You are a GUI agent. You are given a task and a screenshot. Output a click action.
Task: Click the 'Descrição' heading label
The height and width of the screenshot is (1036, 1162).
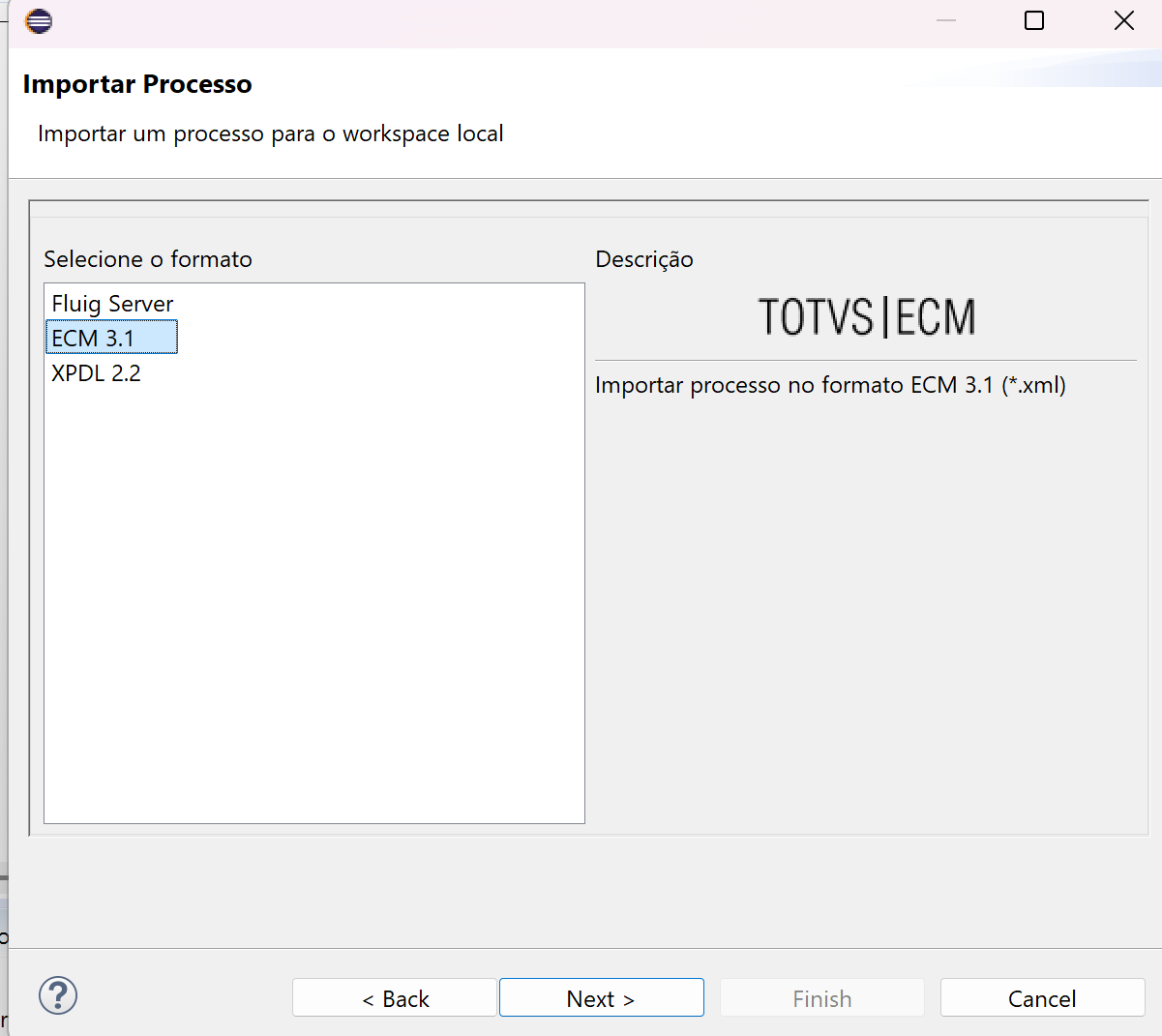coord(644,259)
